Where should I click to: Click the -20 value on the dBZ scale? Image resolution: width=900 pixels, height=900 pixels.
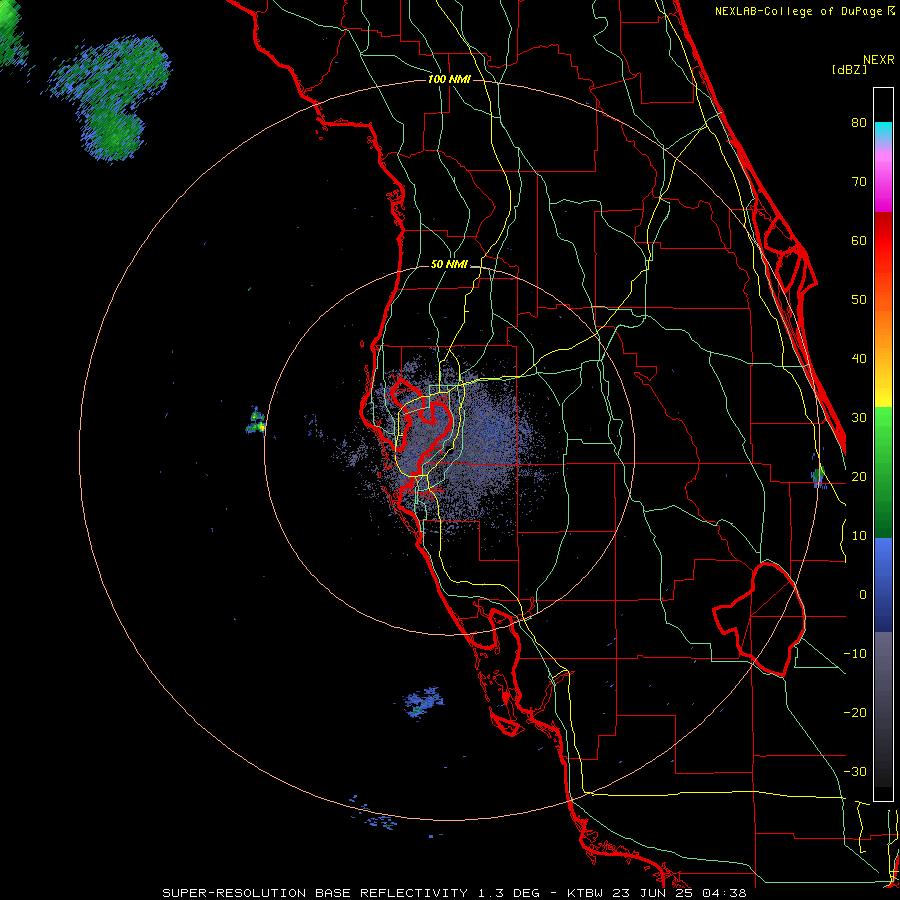coord(855,713)
